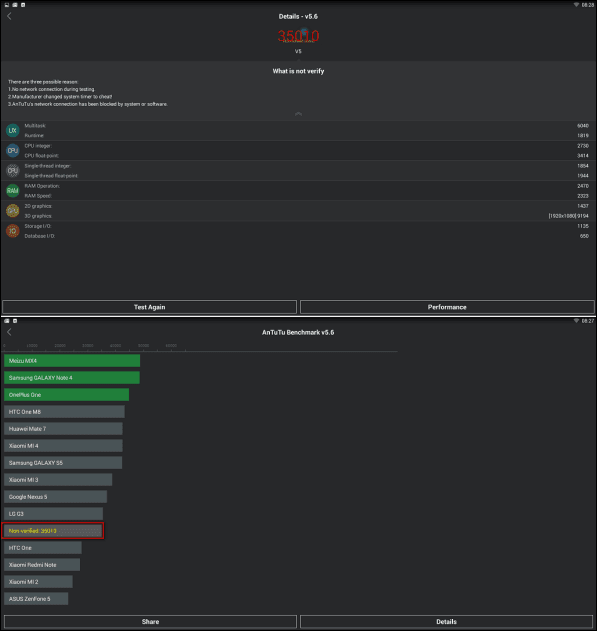597x631 pixels.
Task: Select the LG G3 bar
Action: pyautogui.click(x=54, y=514)
